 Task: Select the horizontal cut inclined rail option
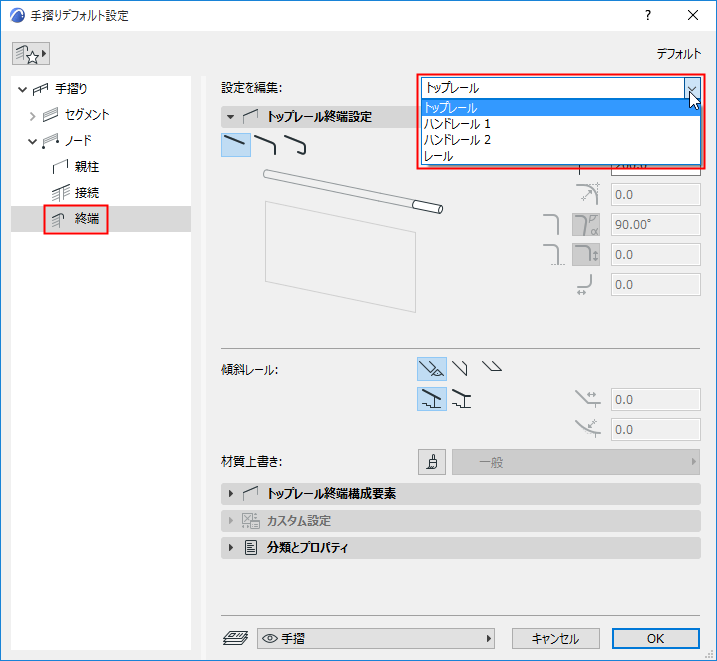click(492, 366)
